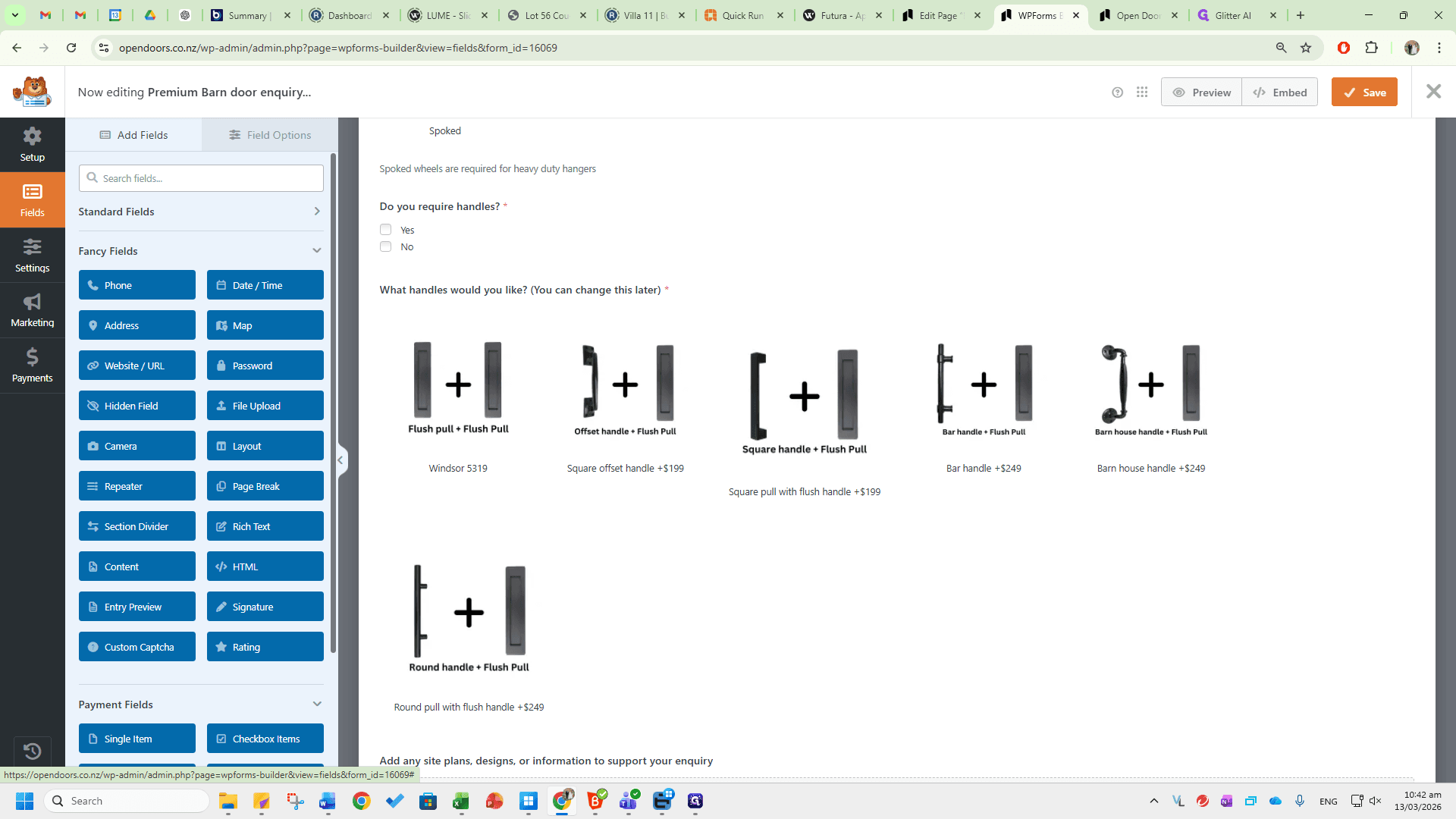Open form revisions history icon
1456x819 pixels.
pos(32,751)
